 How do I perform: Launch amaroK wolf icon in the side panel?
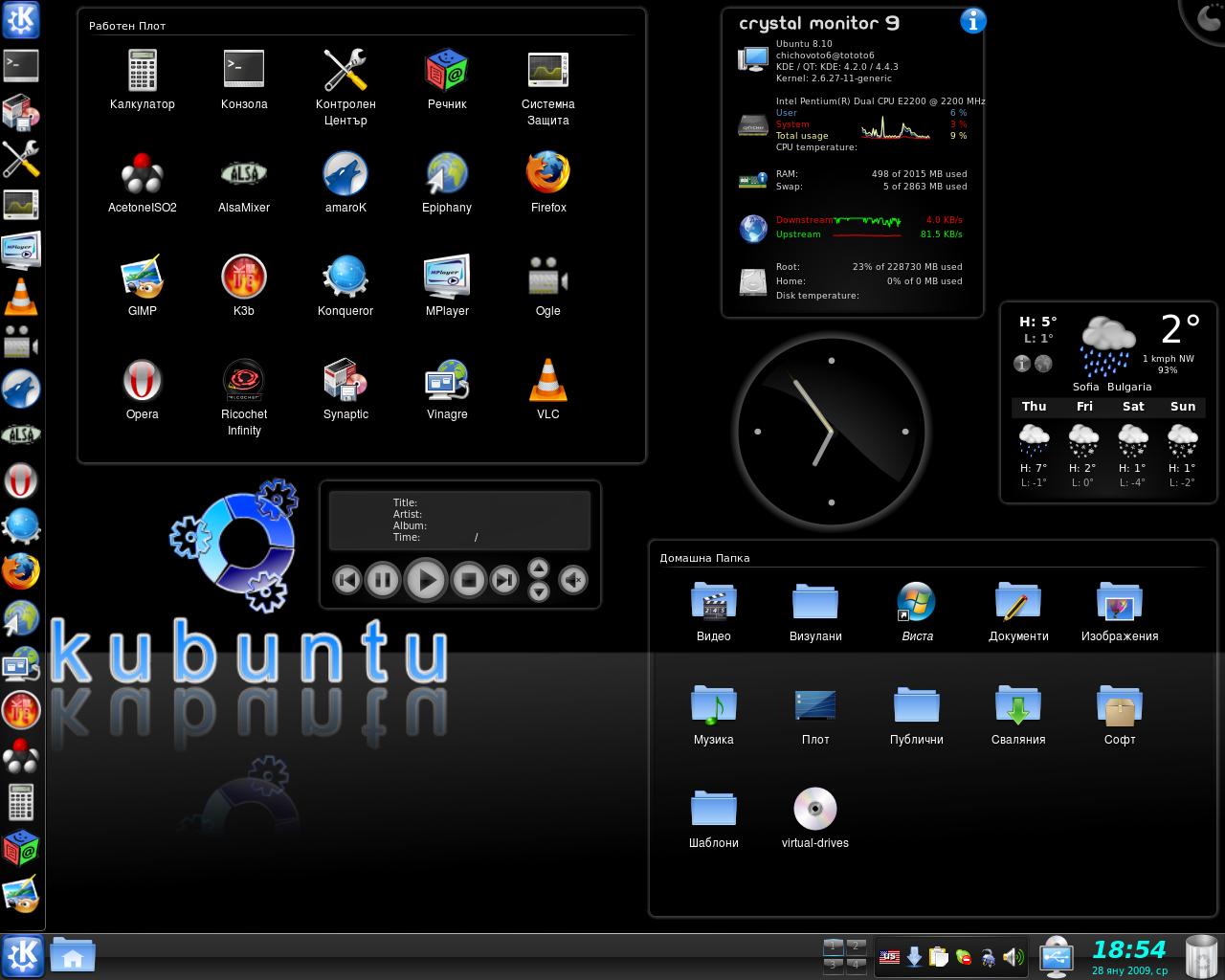click(x=20, y=388)
